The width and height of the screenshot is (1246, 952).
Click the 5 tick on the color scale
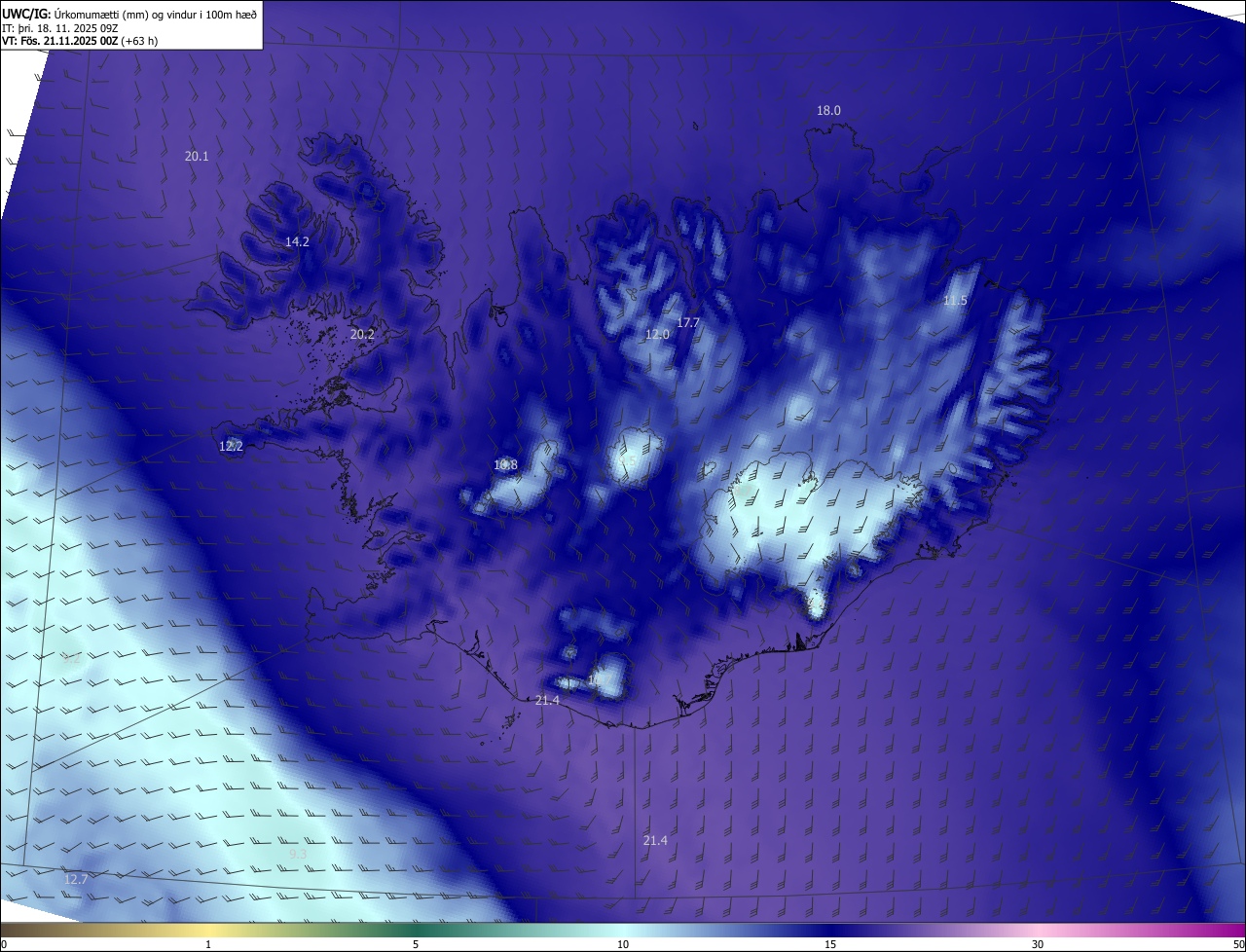416,944
